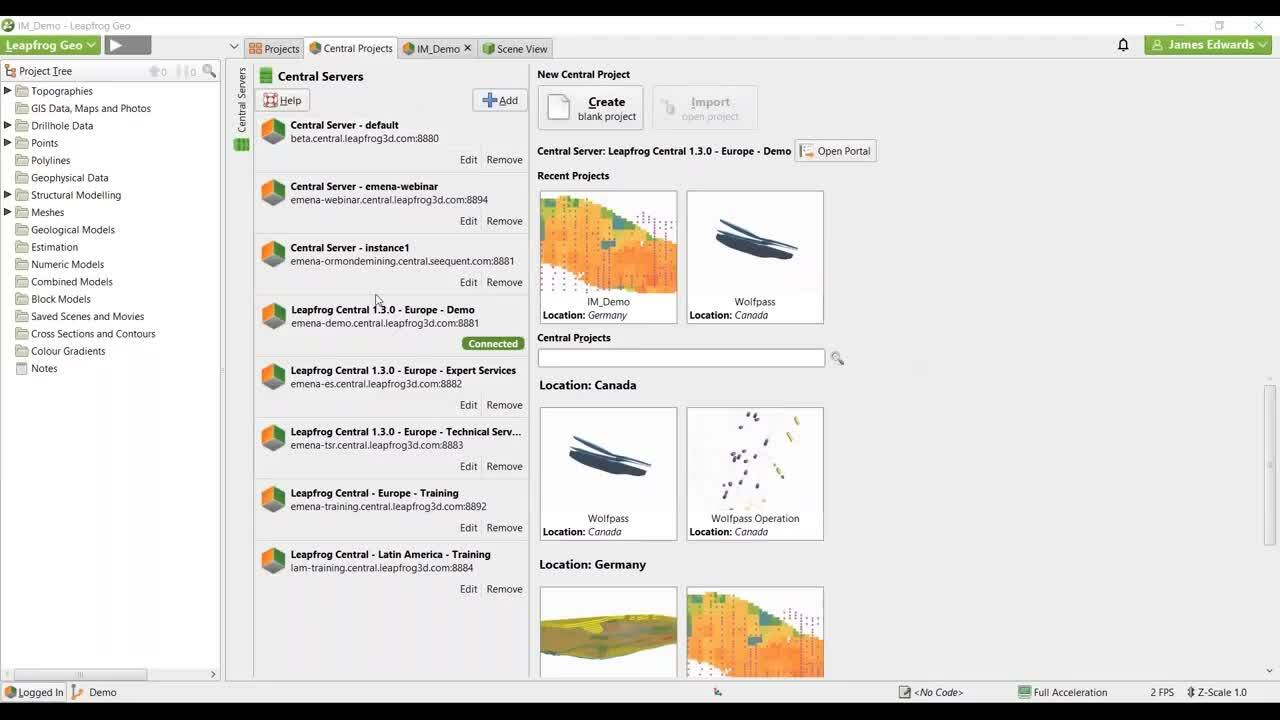Open Wolfpass Operation project thumbnail
Screen dimensions: 1280x720
click(755, 474)
